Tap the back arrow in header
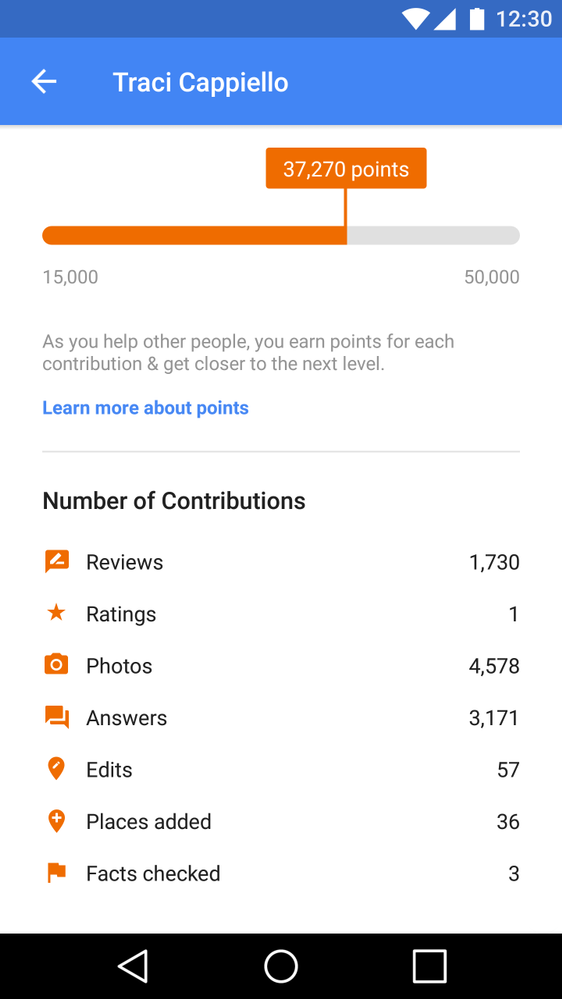Viewport: 562px width, 999px height. (x=44, y=82)
